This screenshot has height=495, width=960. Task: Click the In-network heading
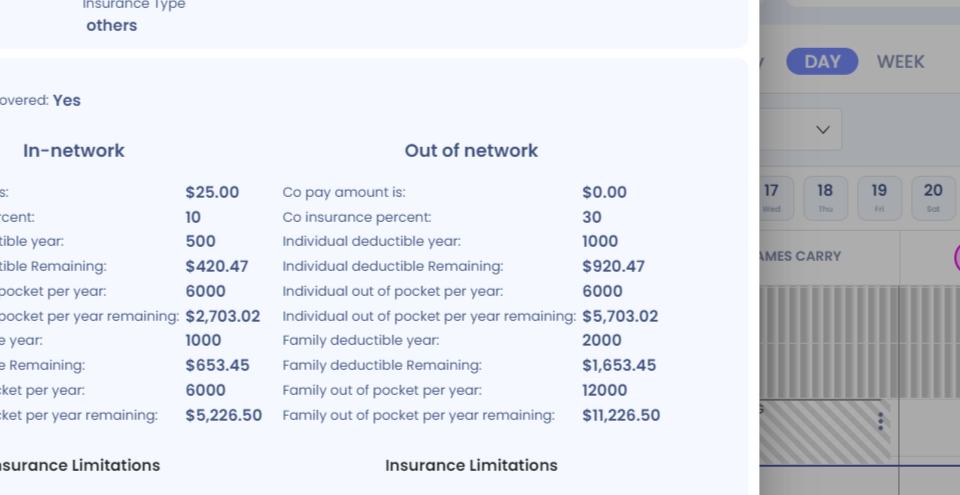(74, 151)
